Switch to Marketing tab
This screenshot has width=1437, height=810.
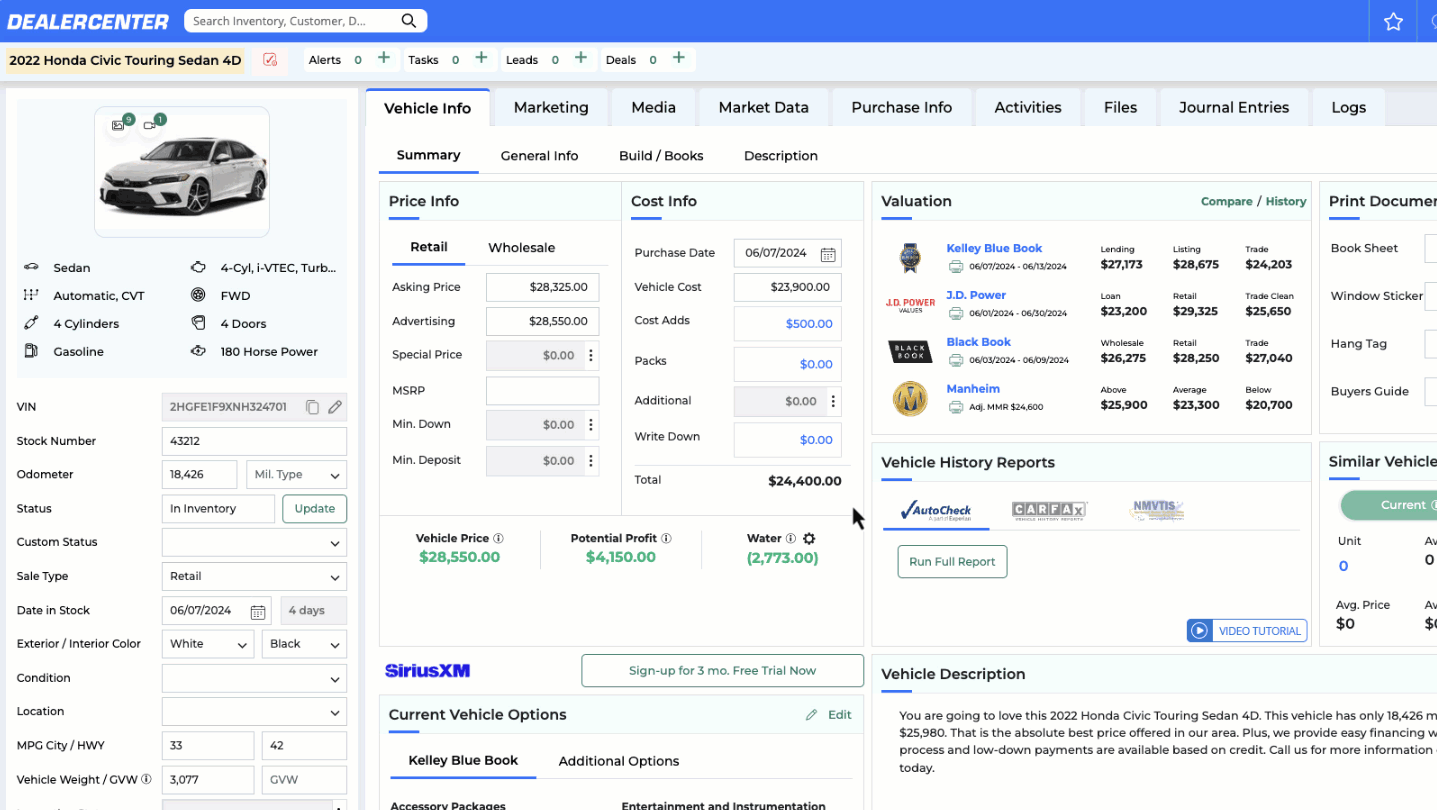click(x=551, y=107)
